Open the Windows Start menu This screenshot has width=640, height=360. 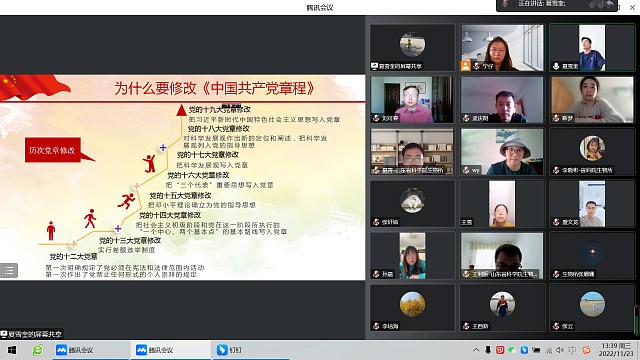click(x=12, y=350)
